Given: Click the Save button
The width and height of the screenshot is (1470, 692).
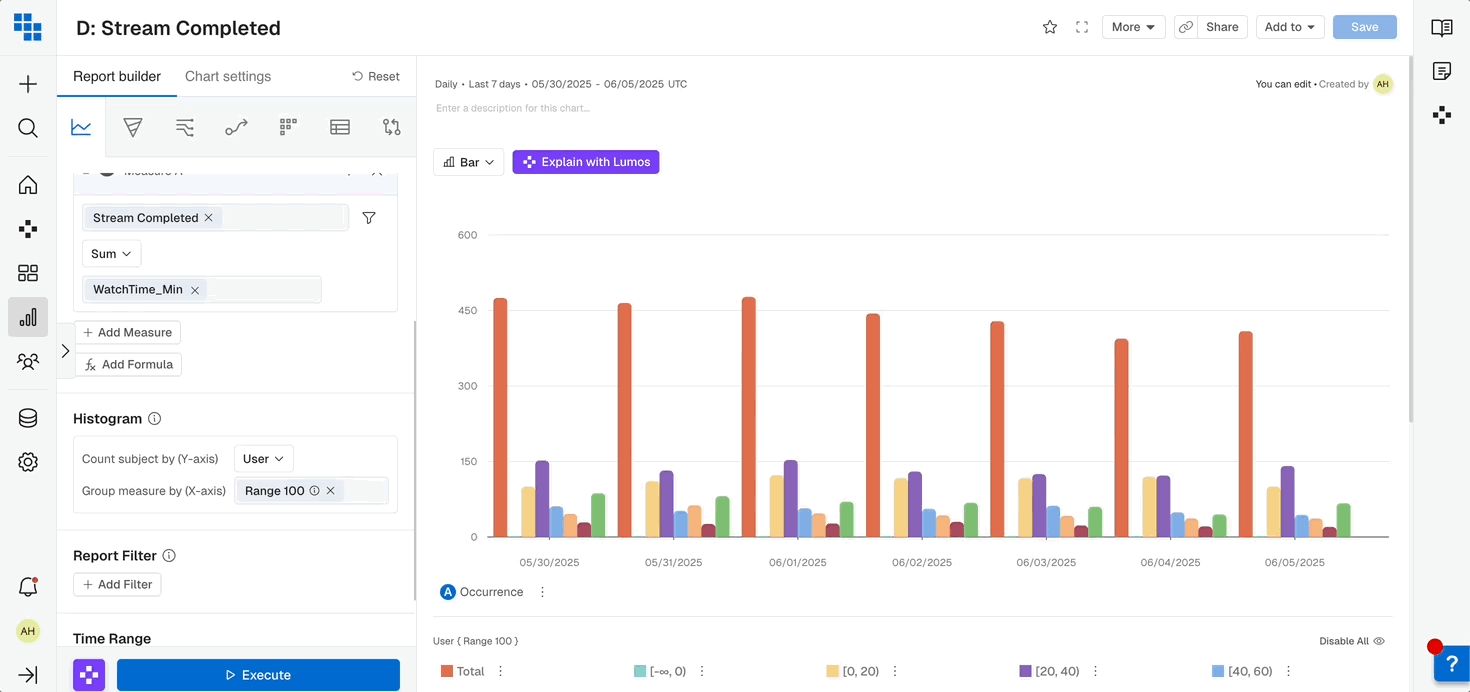Looking at the screenshot, I should tap(1365, 28).
